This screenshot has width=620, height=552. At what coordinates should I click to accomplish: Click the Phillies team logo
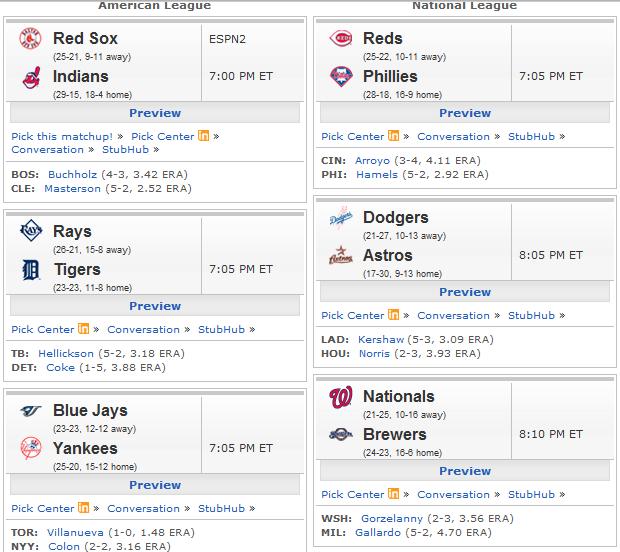(341, 76)
